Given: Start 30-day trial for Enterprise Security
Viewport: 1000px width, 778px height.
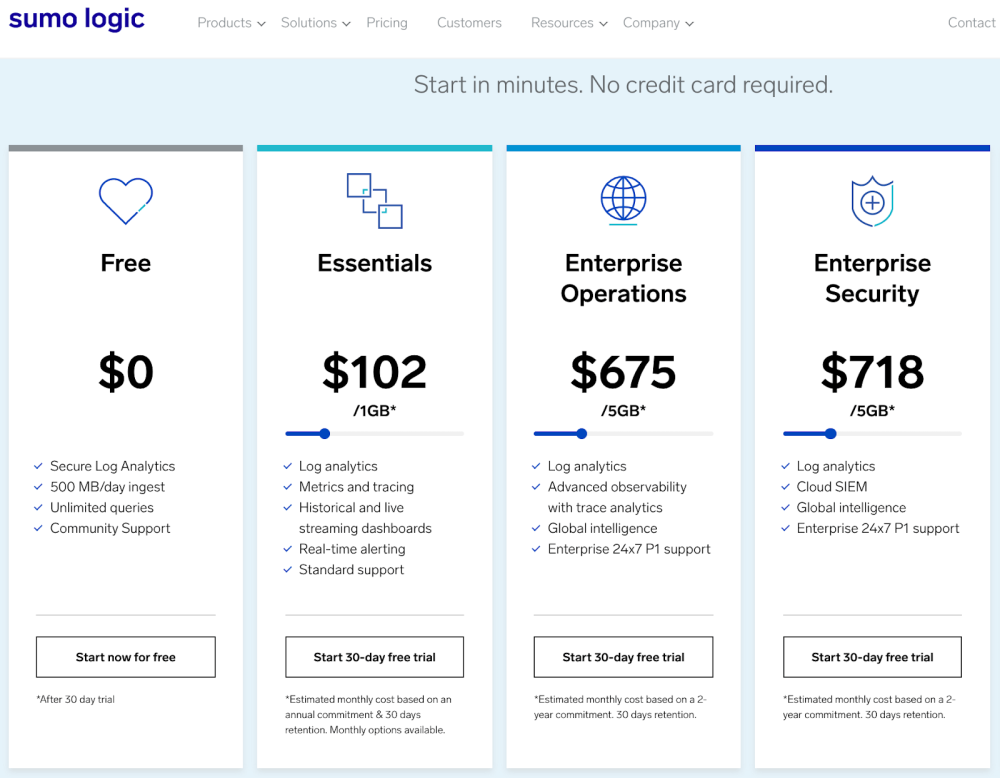Looking at the screenshot, I should pyautogui.click(x=872, y=657).
